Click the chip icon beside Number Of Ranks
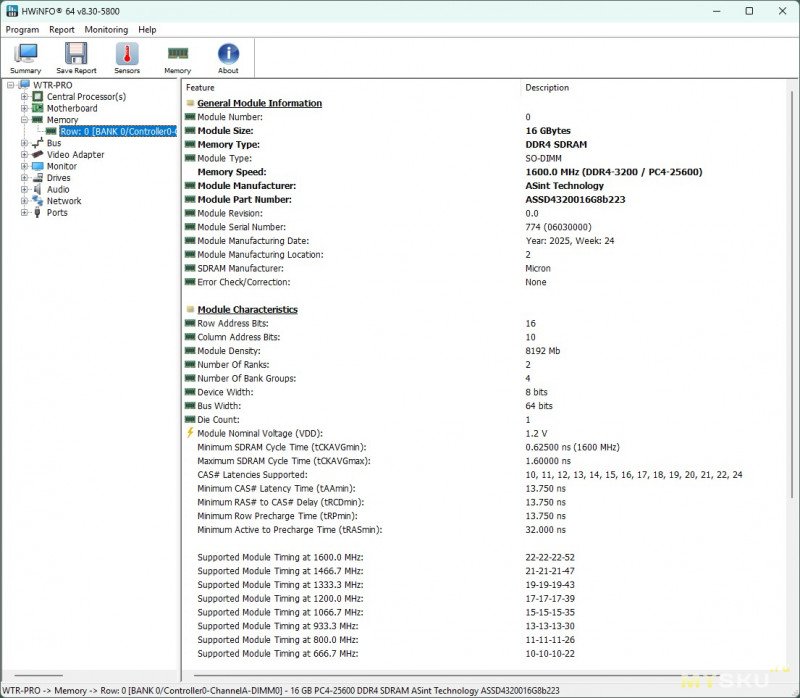Viewport: 800px width, 698px height. 190,364
